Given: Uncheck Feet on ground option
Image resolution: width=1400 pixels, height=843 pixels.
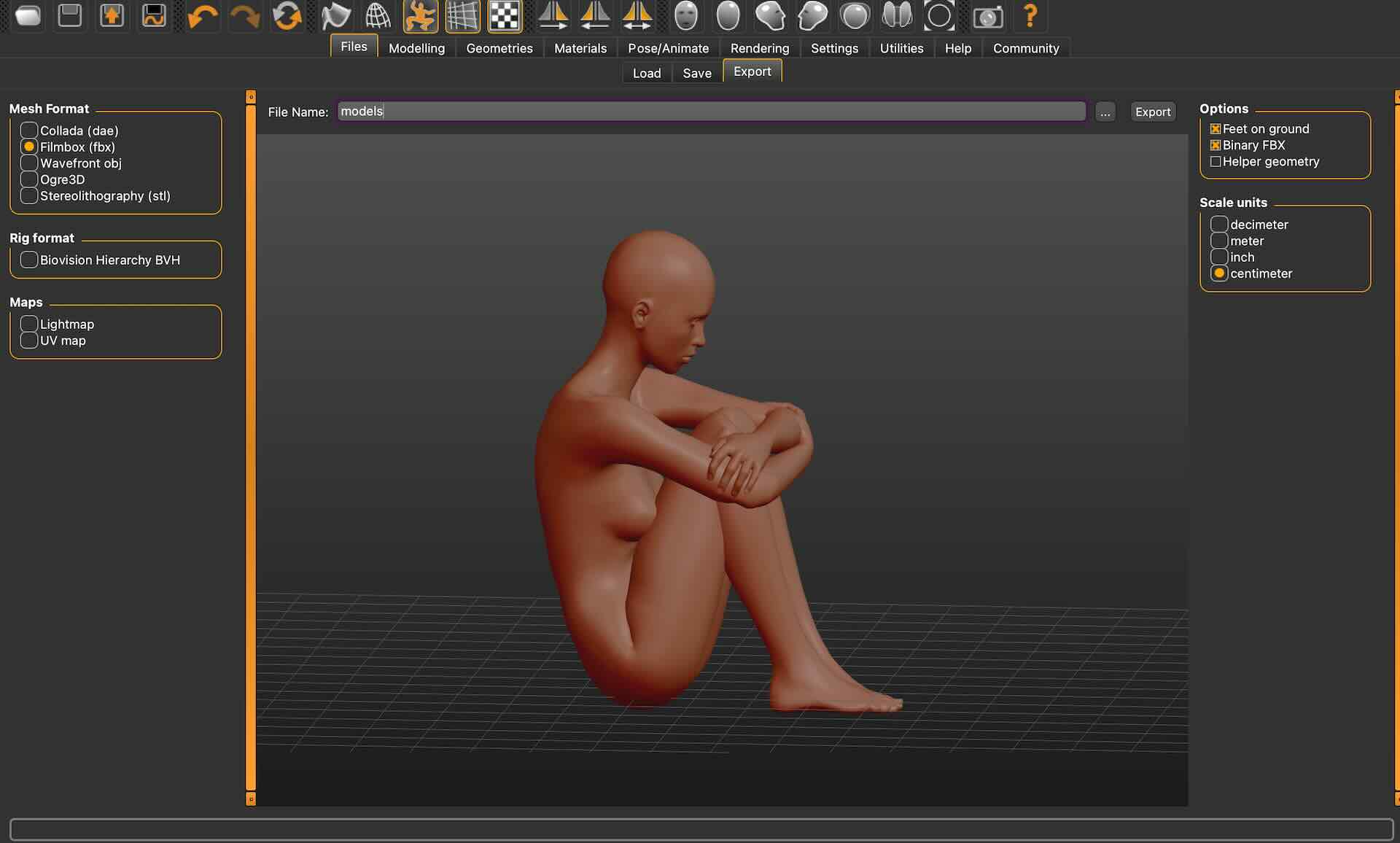Looking at the screenshot, I should point(1216,129).
